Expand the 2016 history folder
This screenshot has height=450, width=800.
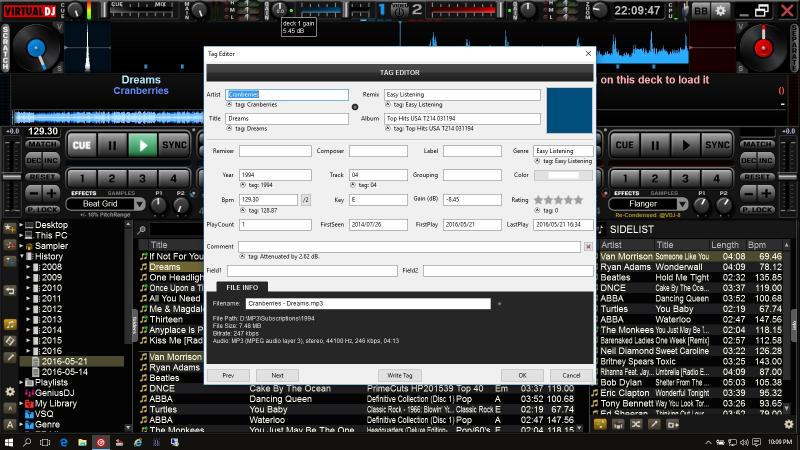coord(29,351)
